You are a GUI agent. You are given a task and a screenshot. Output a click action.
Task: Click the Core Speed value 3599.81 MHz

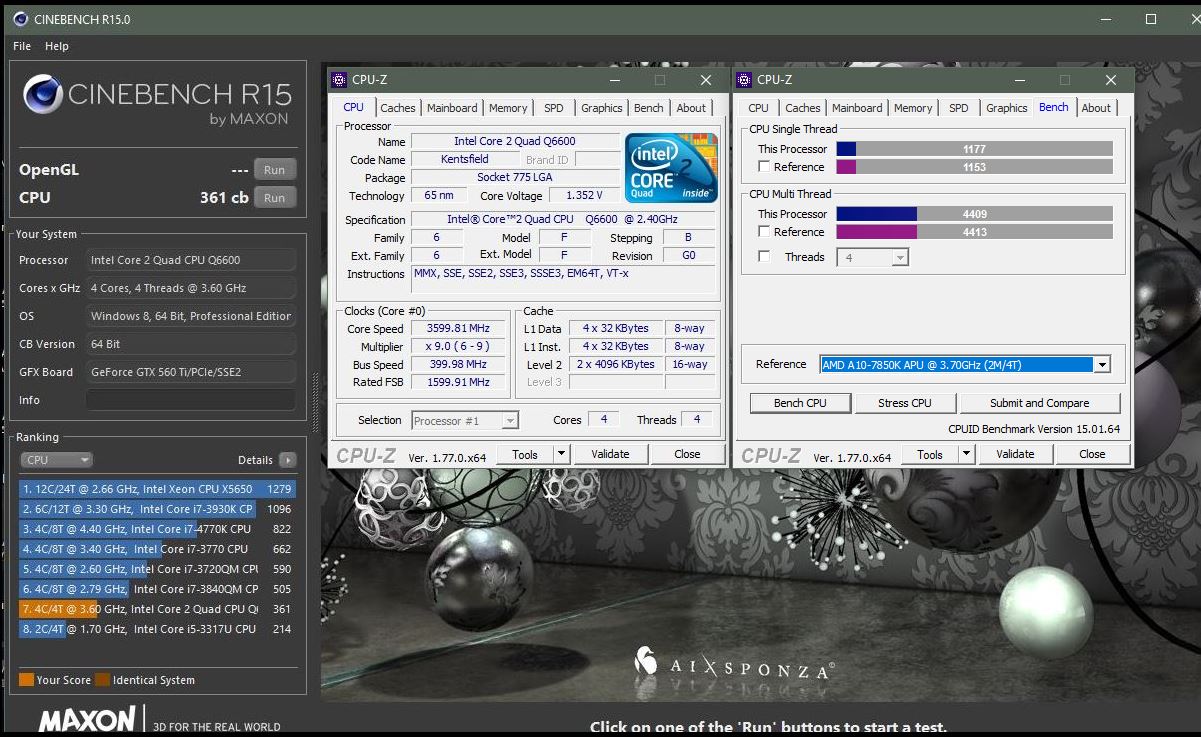point(460,329)
